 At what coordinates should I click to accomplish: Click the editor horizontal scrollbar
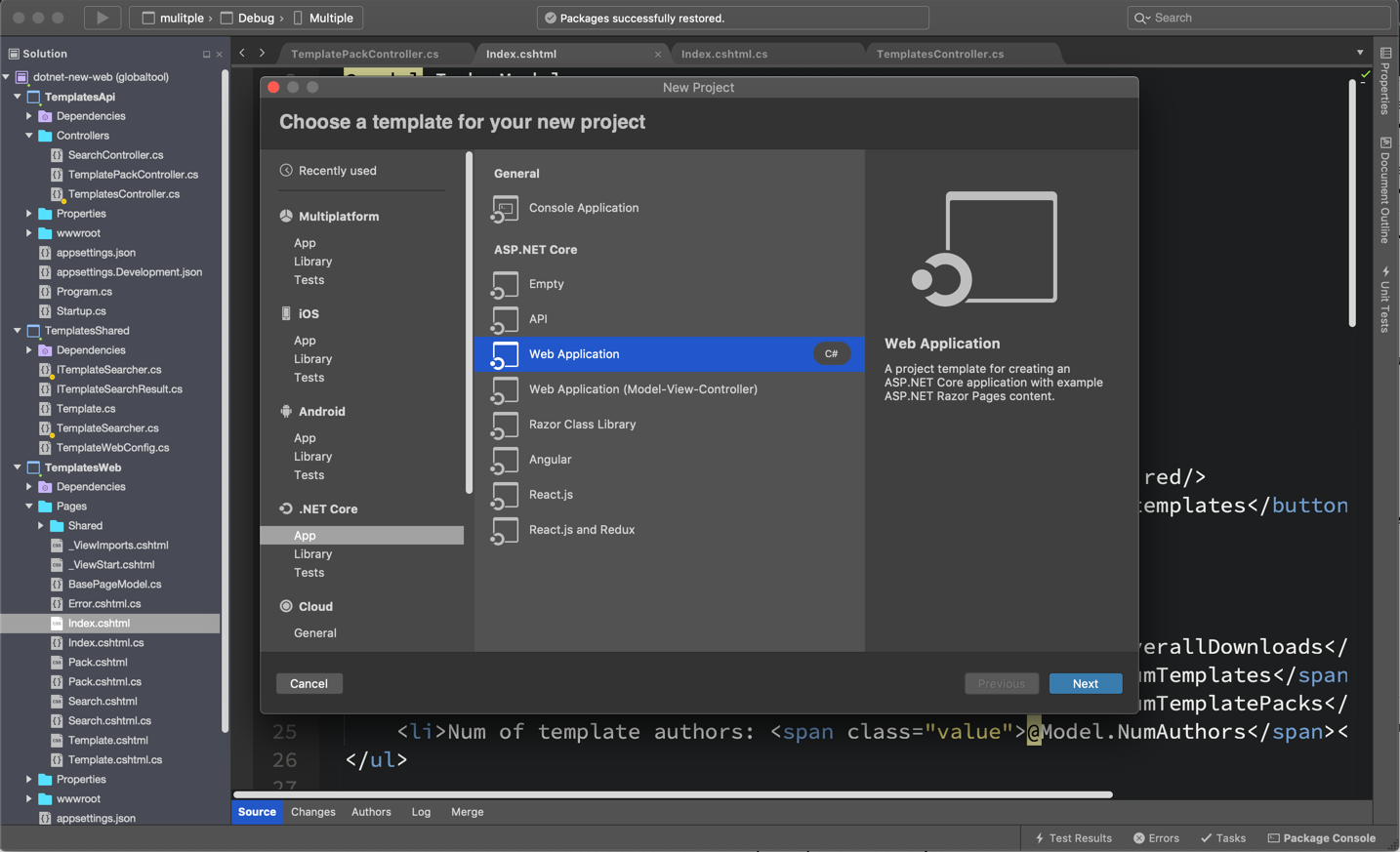click(x=673, y=794)
